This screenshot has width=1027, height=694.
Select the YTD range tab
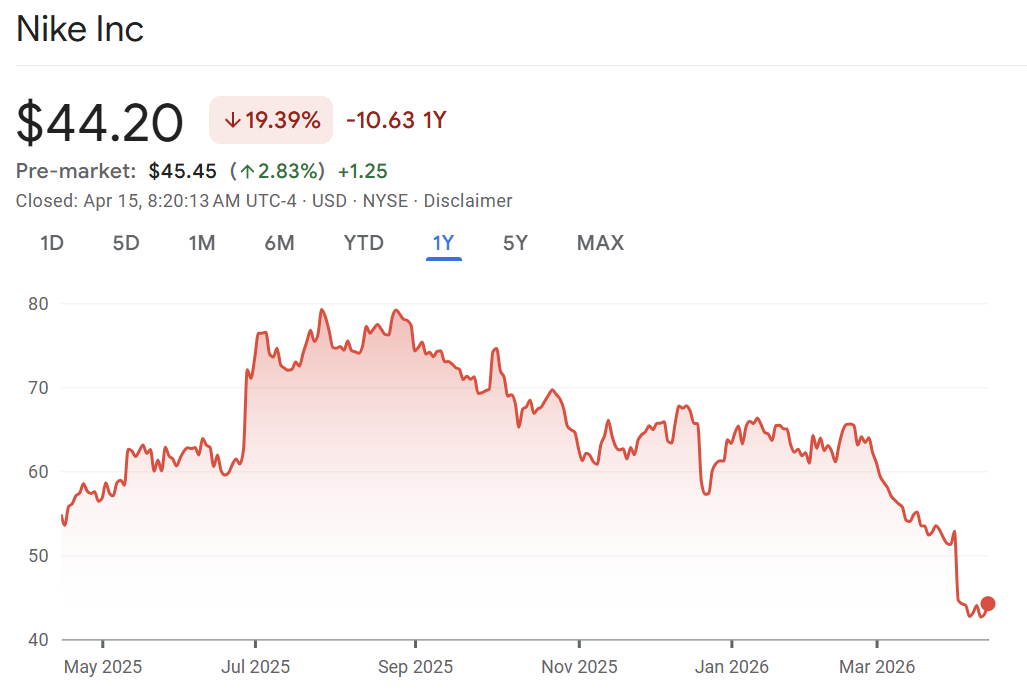point(364,243)
